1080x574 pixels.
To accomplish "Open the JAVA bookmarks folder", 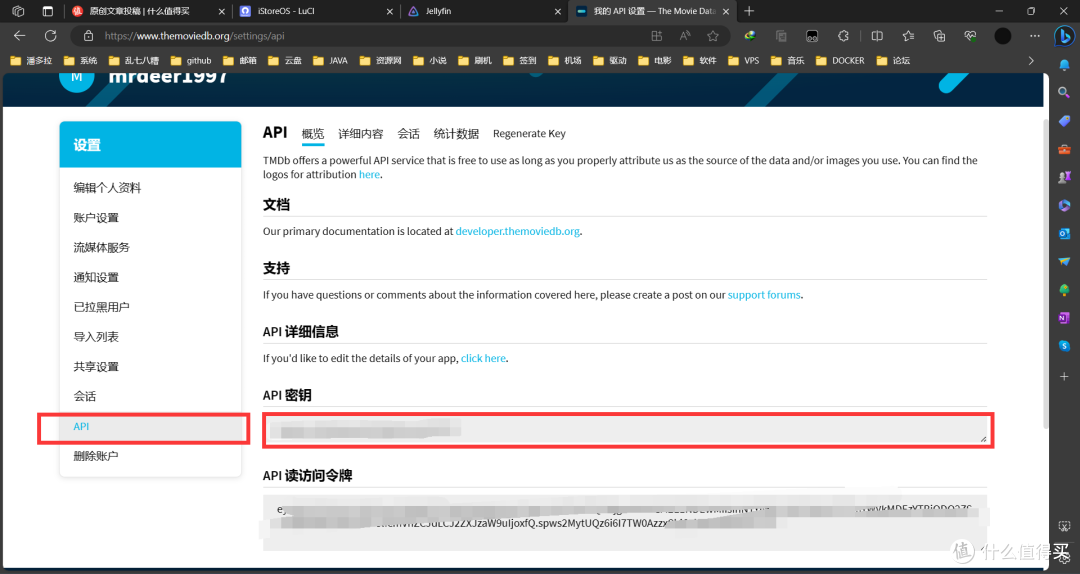I will pos(330,61).
